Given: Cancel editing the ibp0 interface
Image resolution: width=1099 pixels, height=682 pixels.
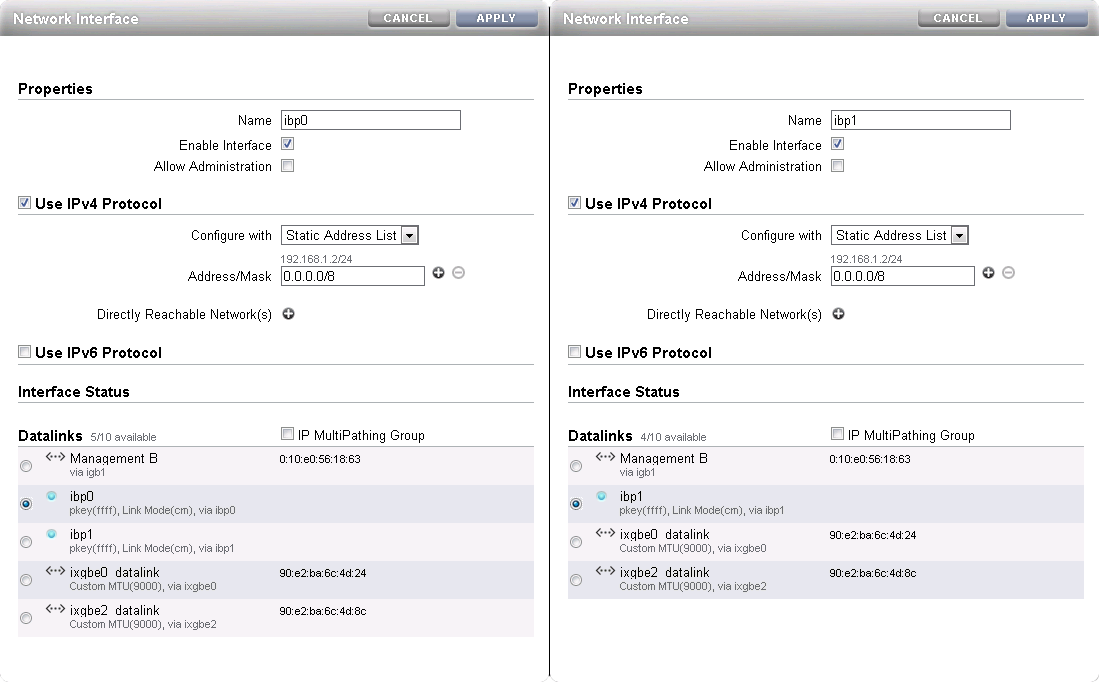Looking at the screenshot, I should click(408, 17).
